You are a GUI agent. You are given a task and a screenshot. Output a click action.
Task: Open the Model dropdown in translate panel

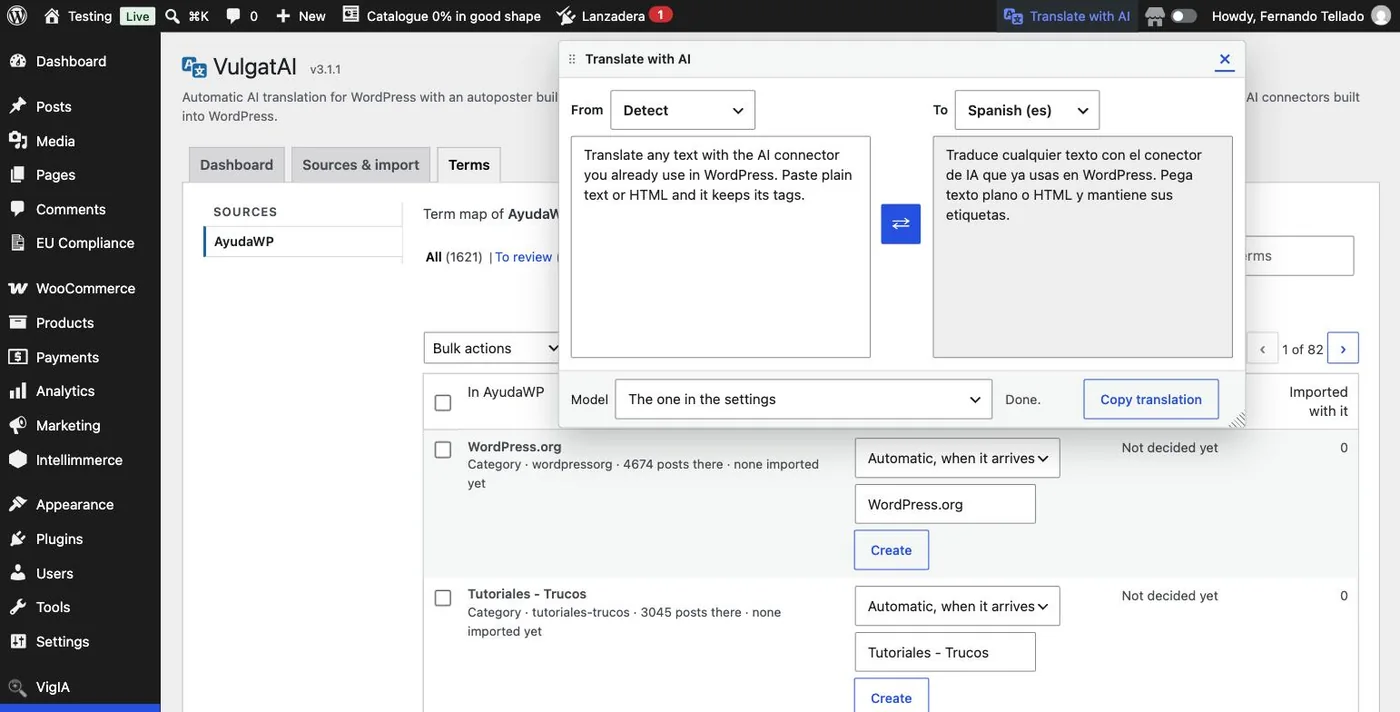click(x=804, y=399)
